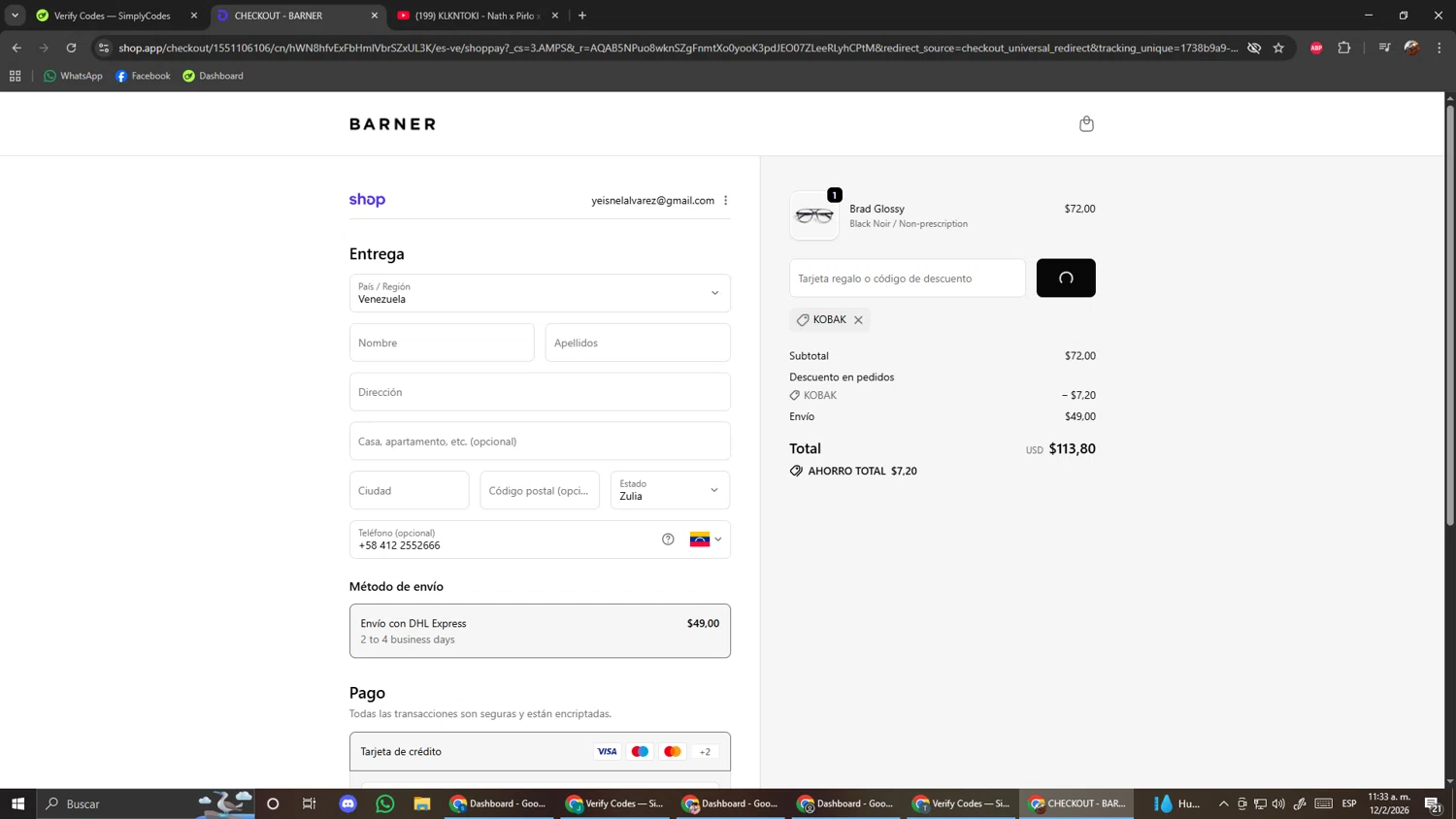This screenshot has height=819, width=1456.
Task: Click the gift card or discount code field
Action: [908, 278]
